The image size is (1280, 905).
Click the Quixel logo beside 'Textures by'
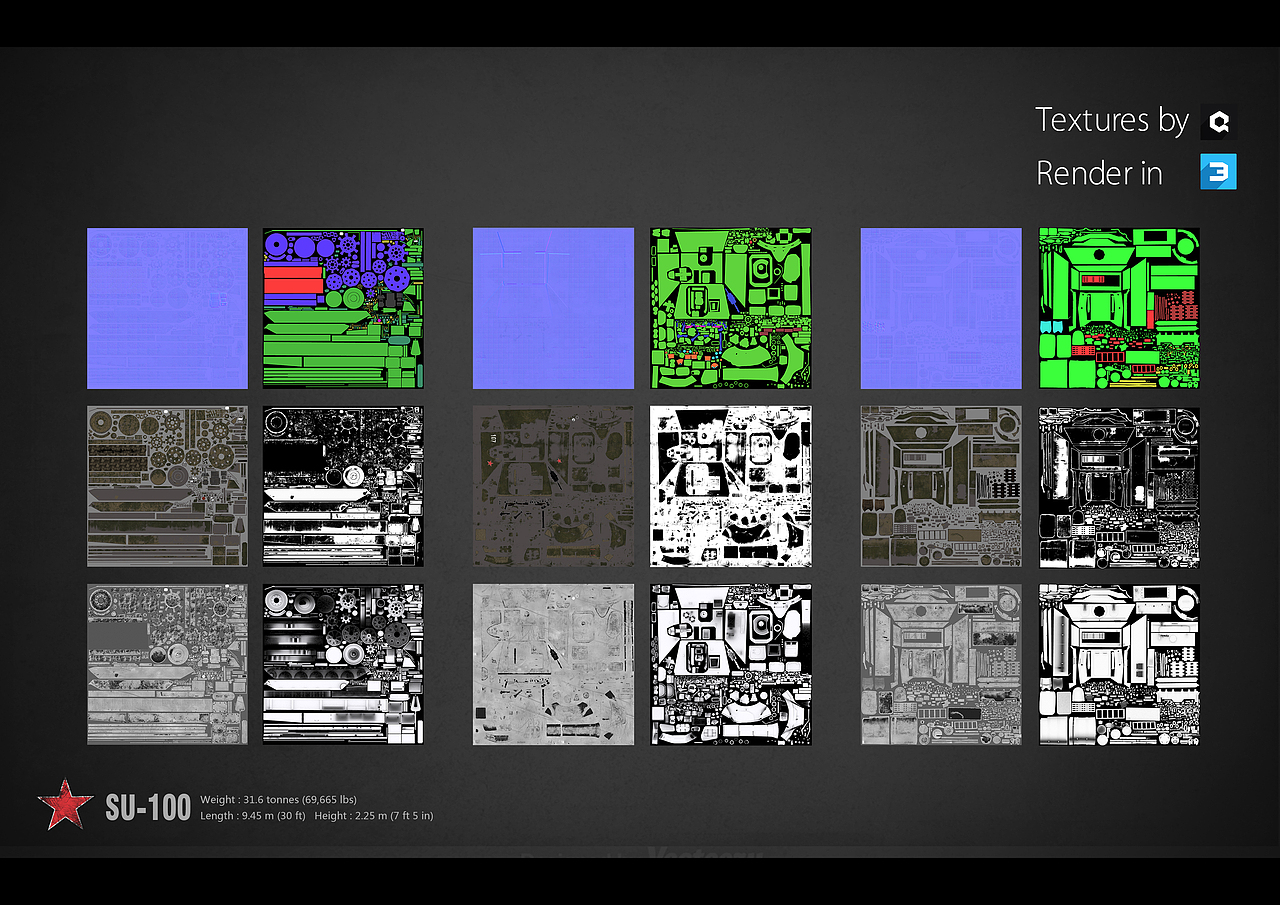1218,122
